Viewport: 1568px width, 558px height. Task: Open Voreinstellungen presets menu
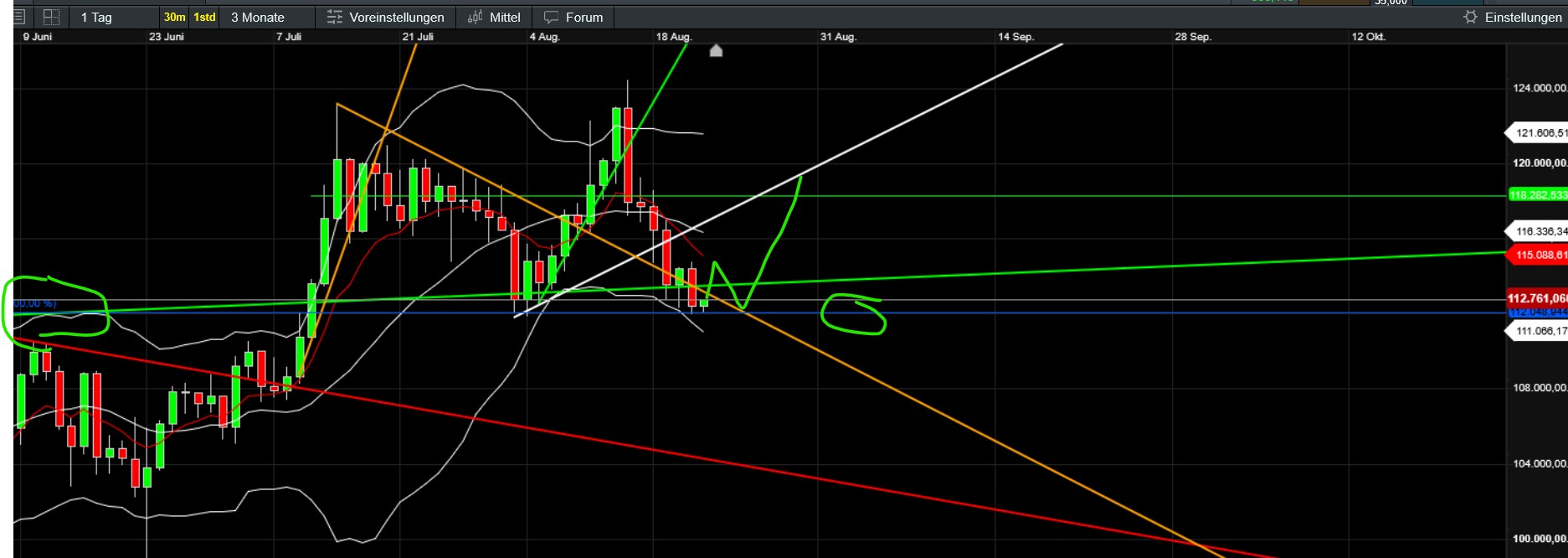(386, 17)
